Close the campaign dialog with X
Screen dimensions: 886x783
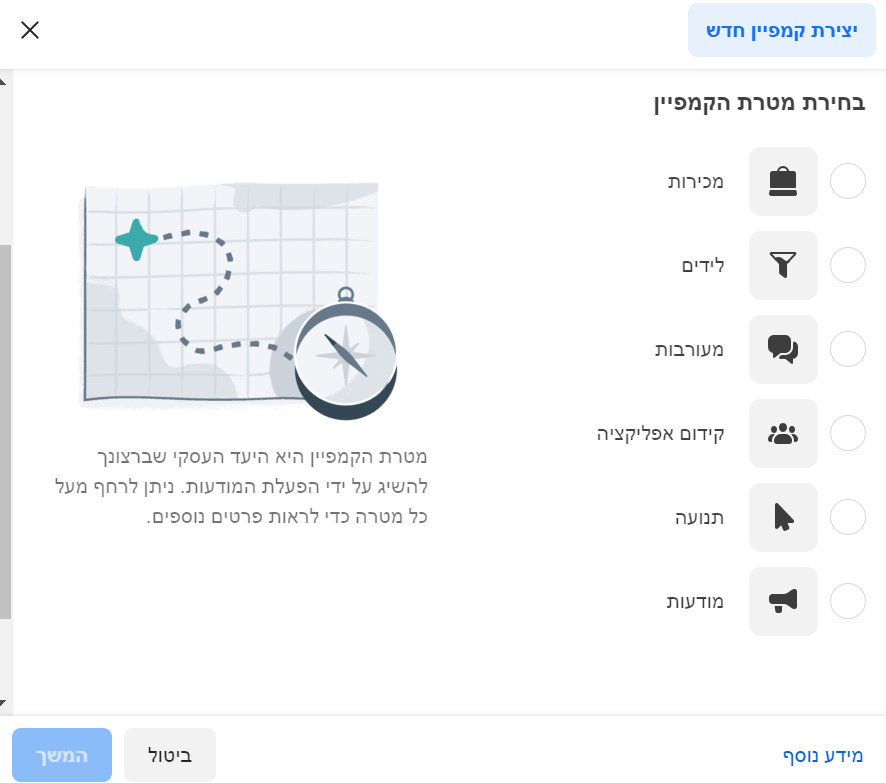[x=30, y=30]
